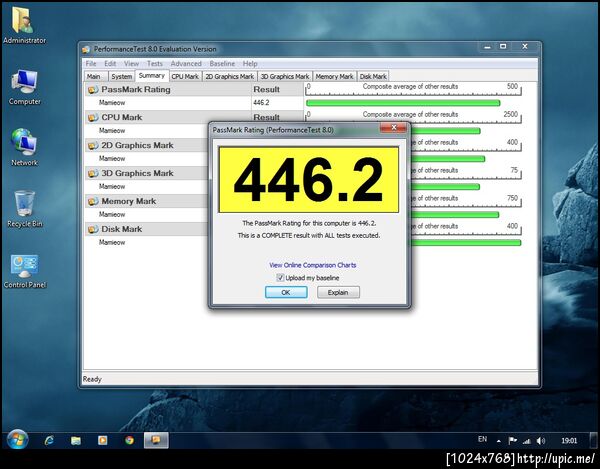Open Windows Explorer from the taskbar
Image resolution: width=600 pixels, height=469 pixels.
(x=76, y=440)
